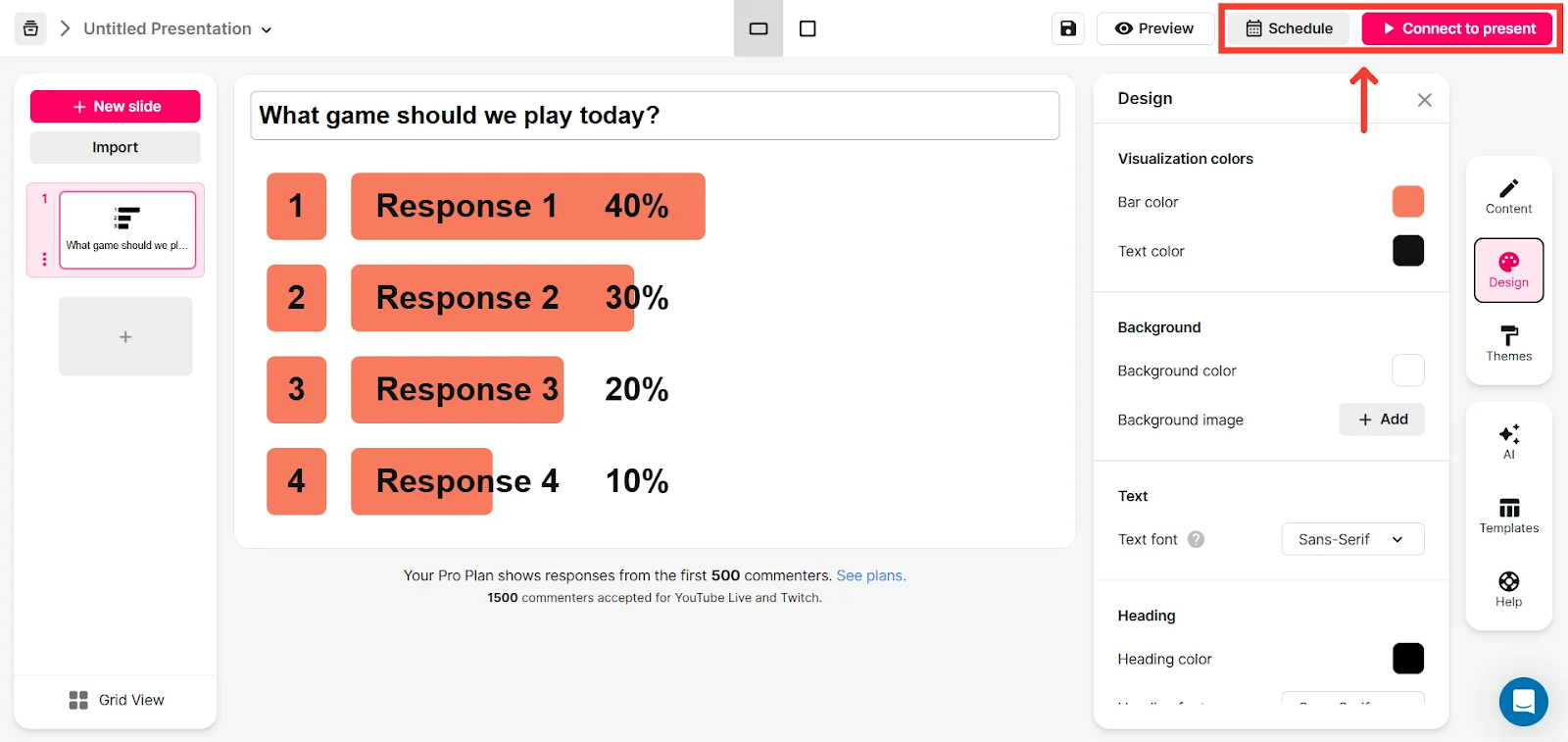The width and height of the screenshot is (1568, 742).
Task: Click the slide options three-dot menu
Action: 44,259
